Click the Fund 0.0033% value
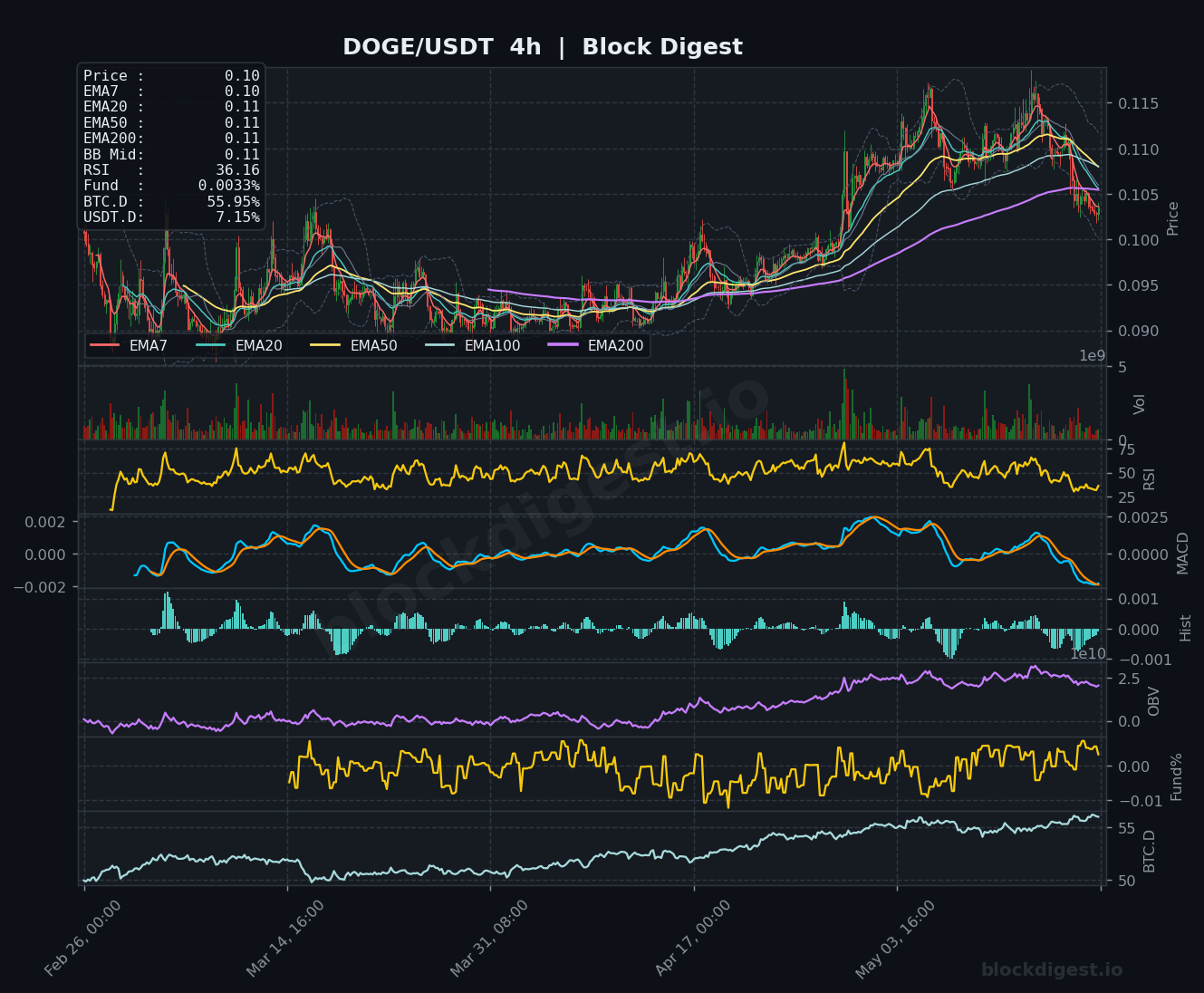The height and width of the screenshot is (993, 1204). coord(229,186)
